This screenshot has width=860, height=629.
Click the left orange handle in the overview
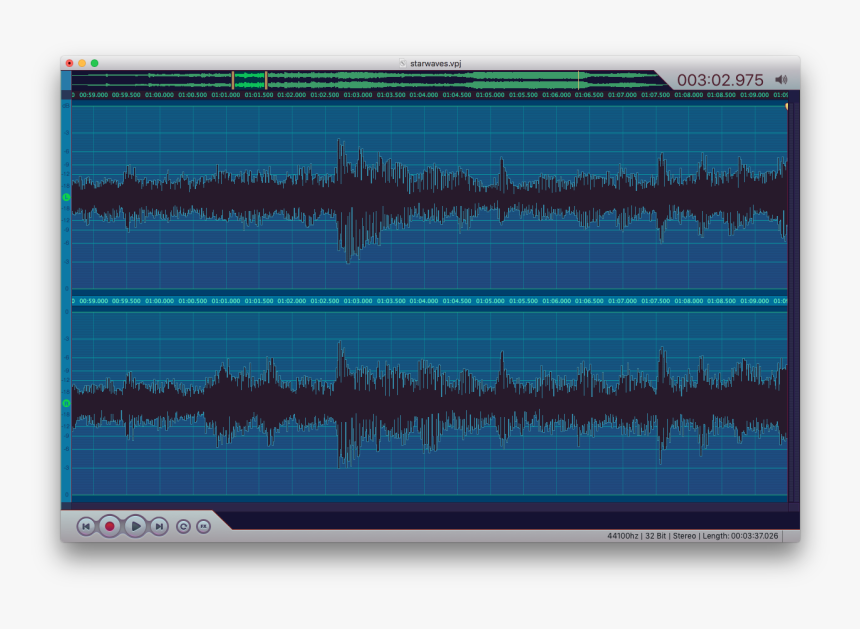pyautogui.click(x=233, y=80)
